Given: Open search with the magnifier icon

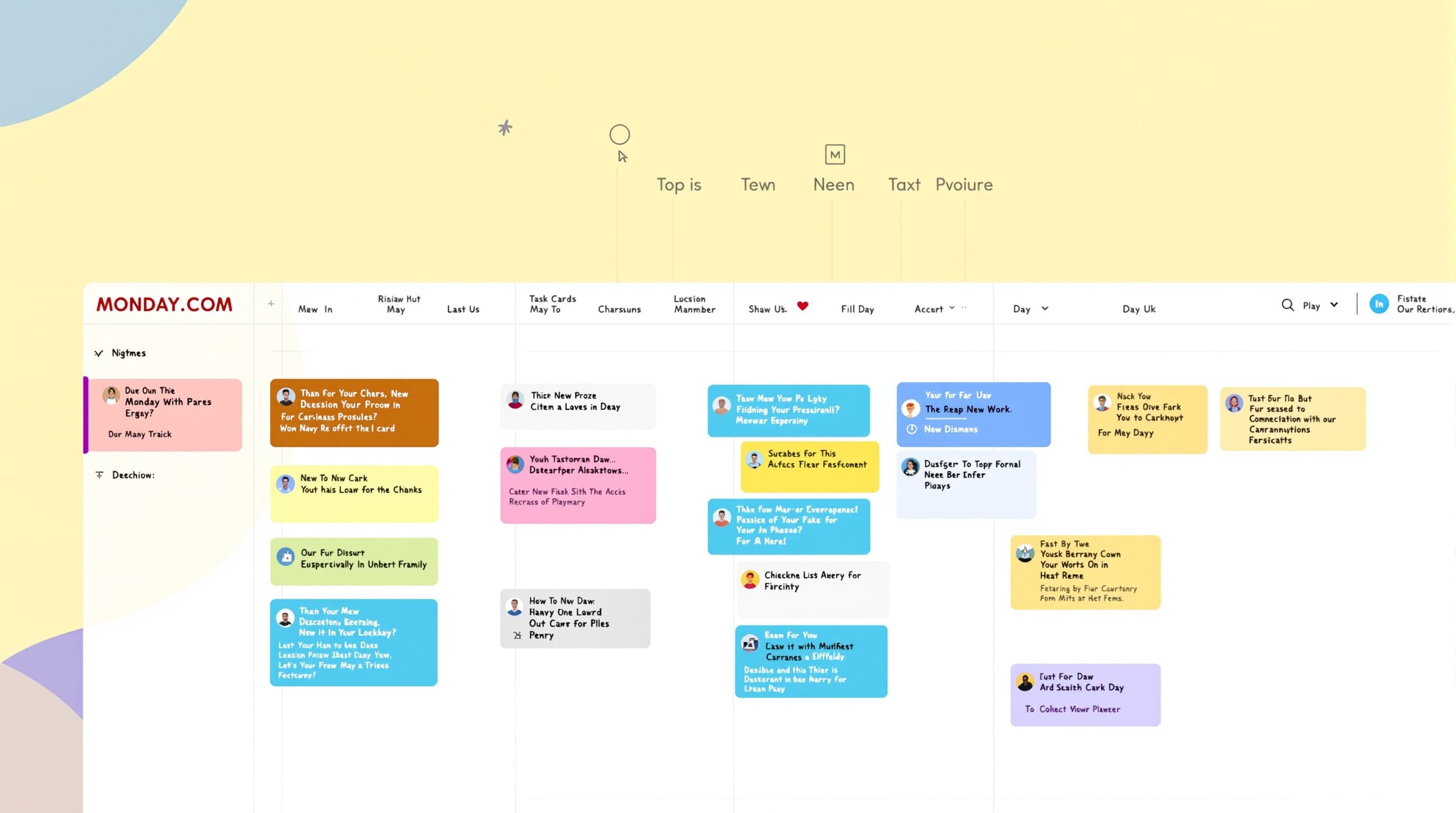Looking at the screenshot, I should [1288, 305].
